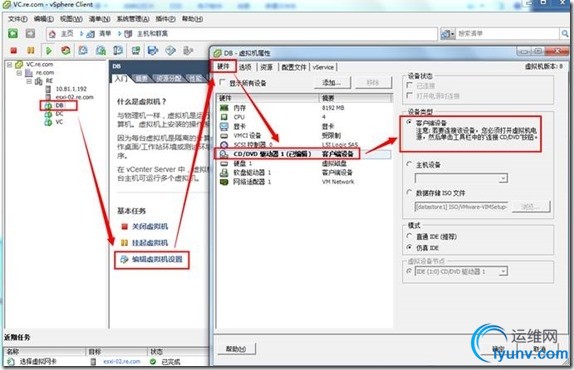Select the CD/DVD 驱动器 1 row
This screenshot has width=574, height=370.
pos(303,154)
